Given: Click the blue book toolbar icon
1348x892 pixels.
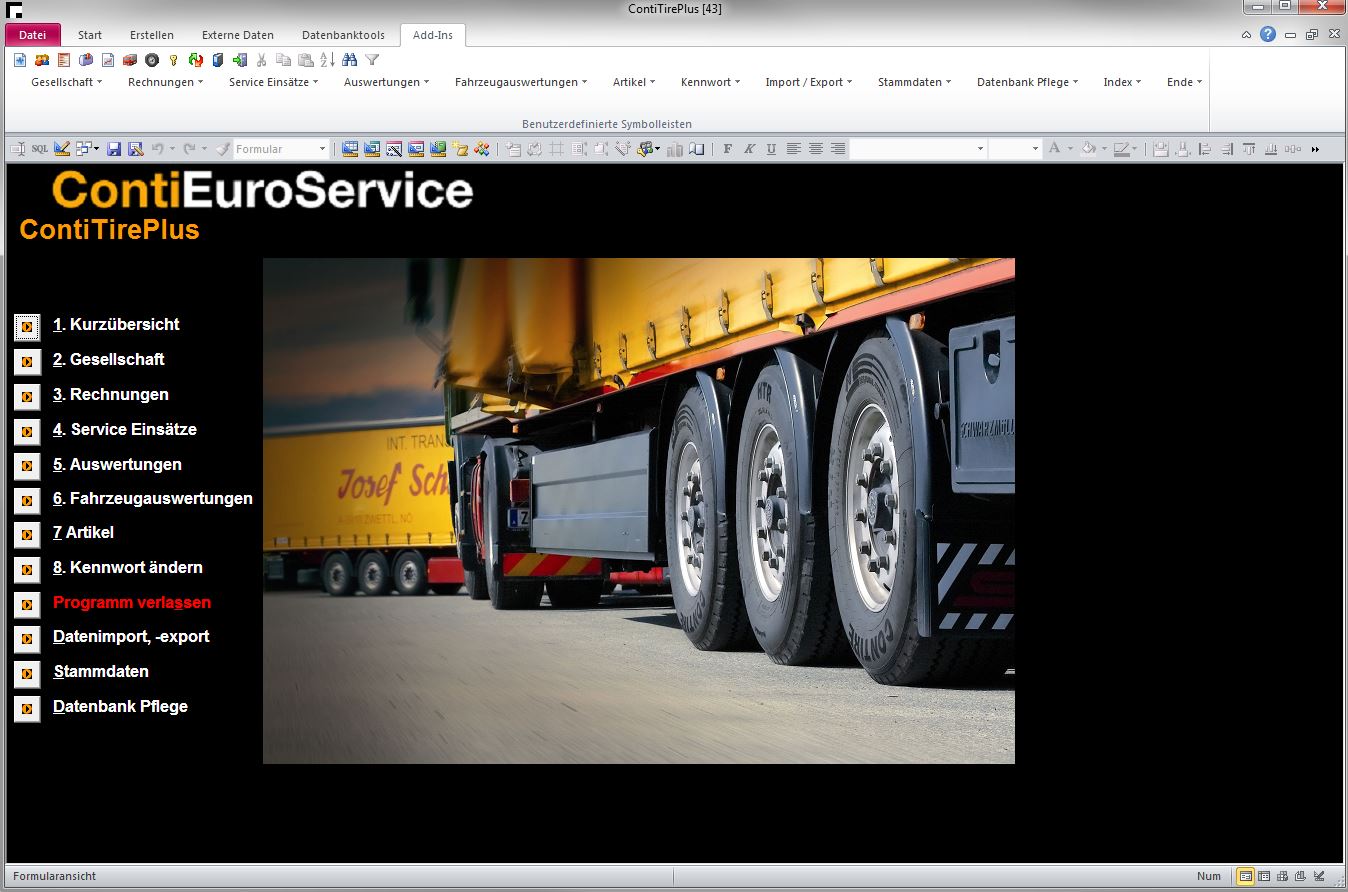Looking at the screenshot, I should [x=217, y=60].
